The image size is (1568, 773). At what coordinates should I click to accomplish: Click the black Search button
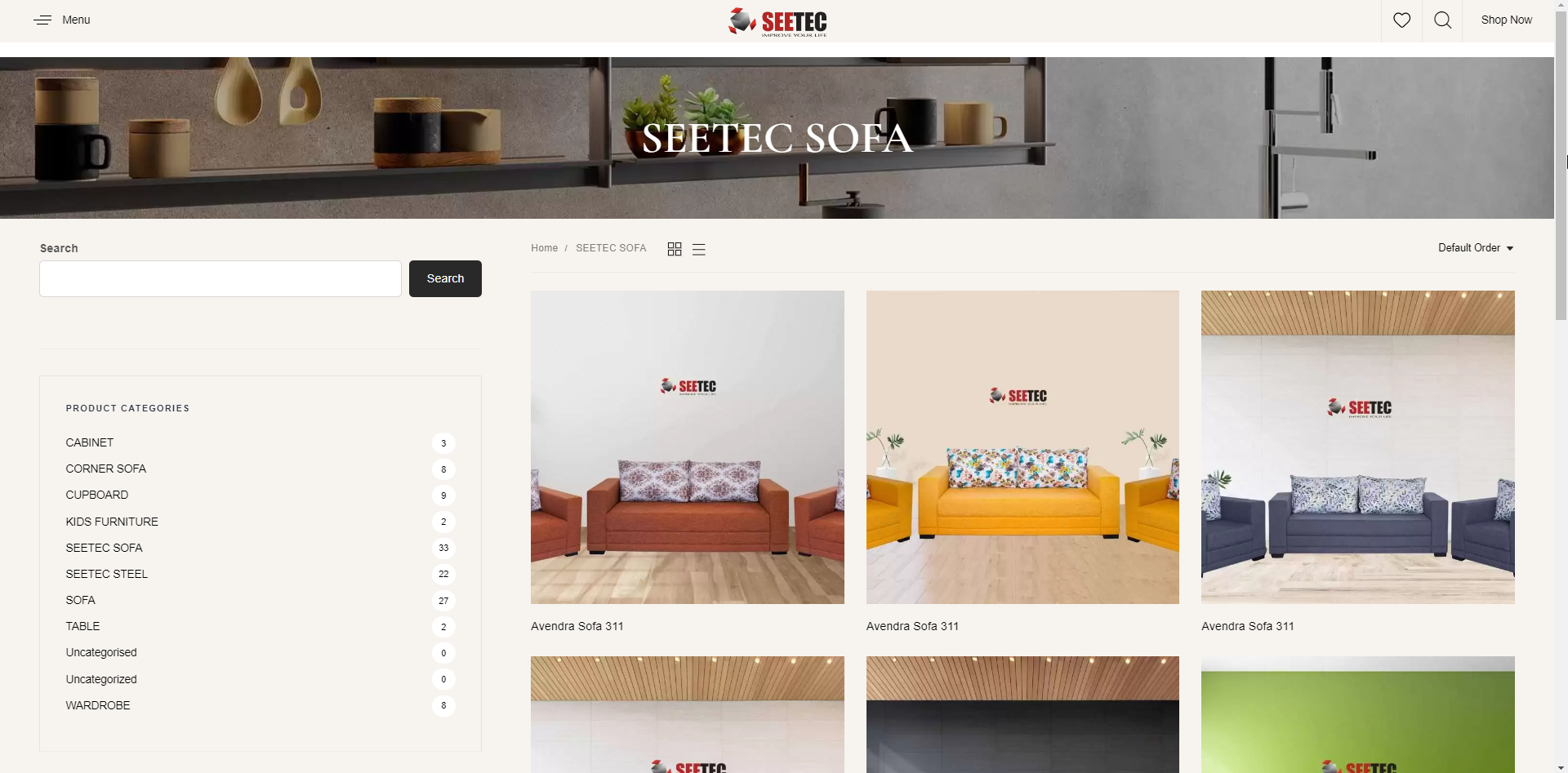click(445, 278)
